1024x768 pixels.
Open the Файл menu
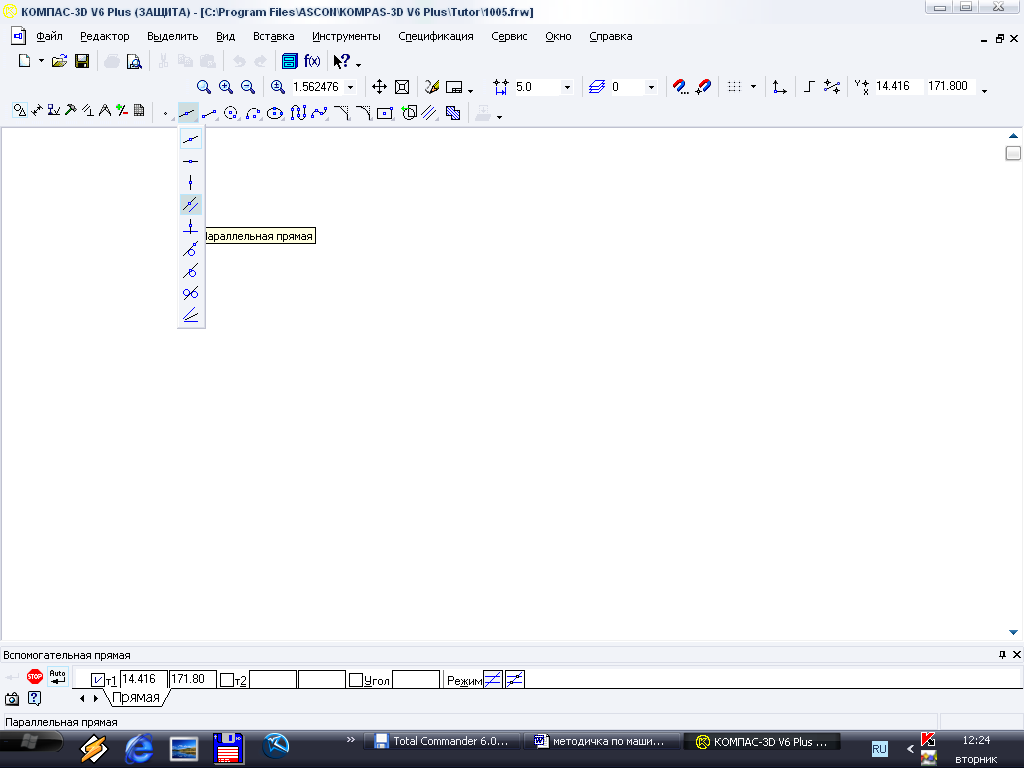[49, 37]
